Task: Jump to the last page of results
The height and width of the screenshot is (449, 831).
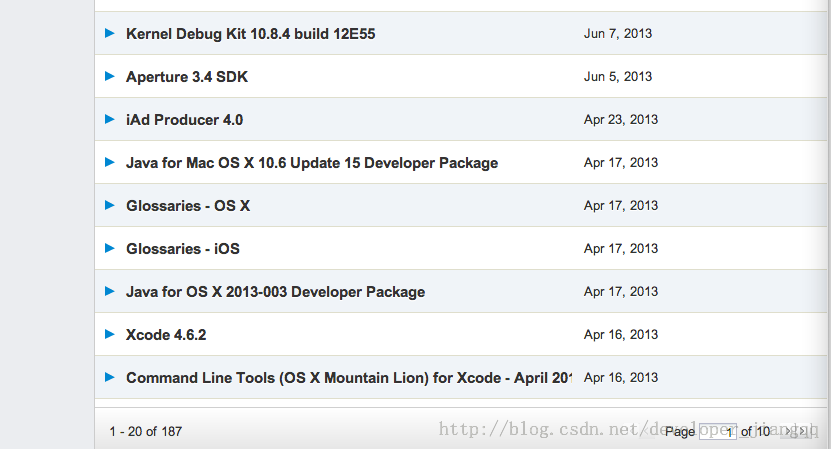Action: (x=802, y=432)
